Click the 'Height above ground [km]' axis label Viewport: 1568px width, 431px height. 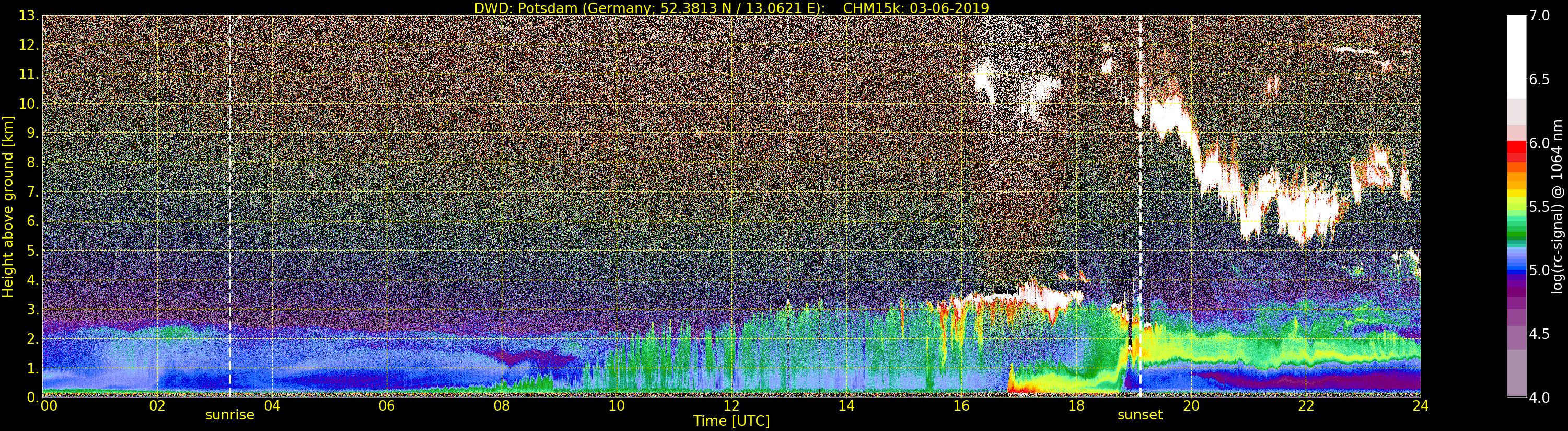click(8, 206)
